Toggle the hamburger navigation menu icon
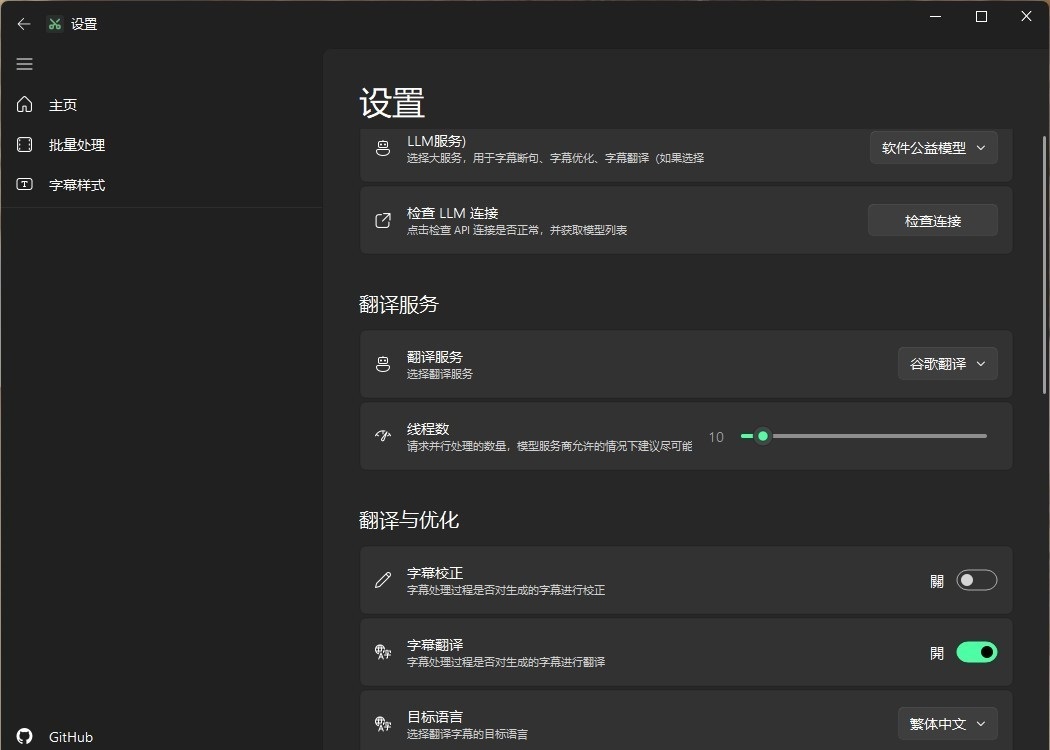 coord(25,64)
